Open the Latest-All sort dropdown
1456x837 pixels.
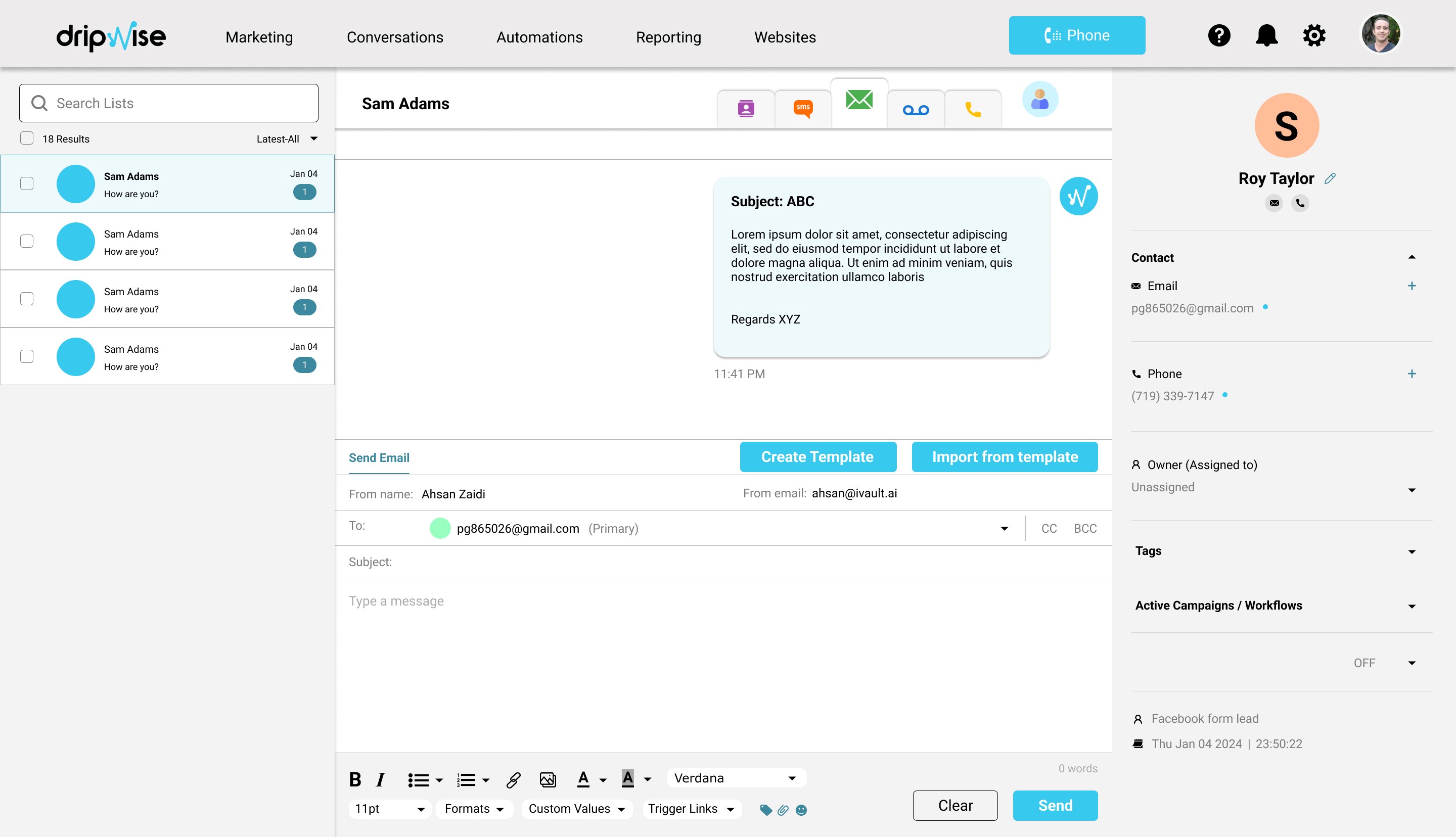click(x=287, y=138)
